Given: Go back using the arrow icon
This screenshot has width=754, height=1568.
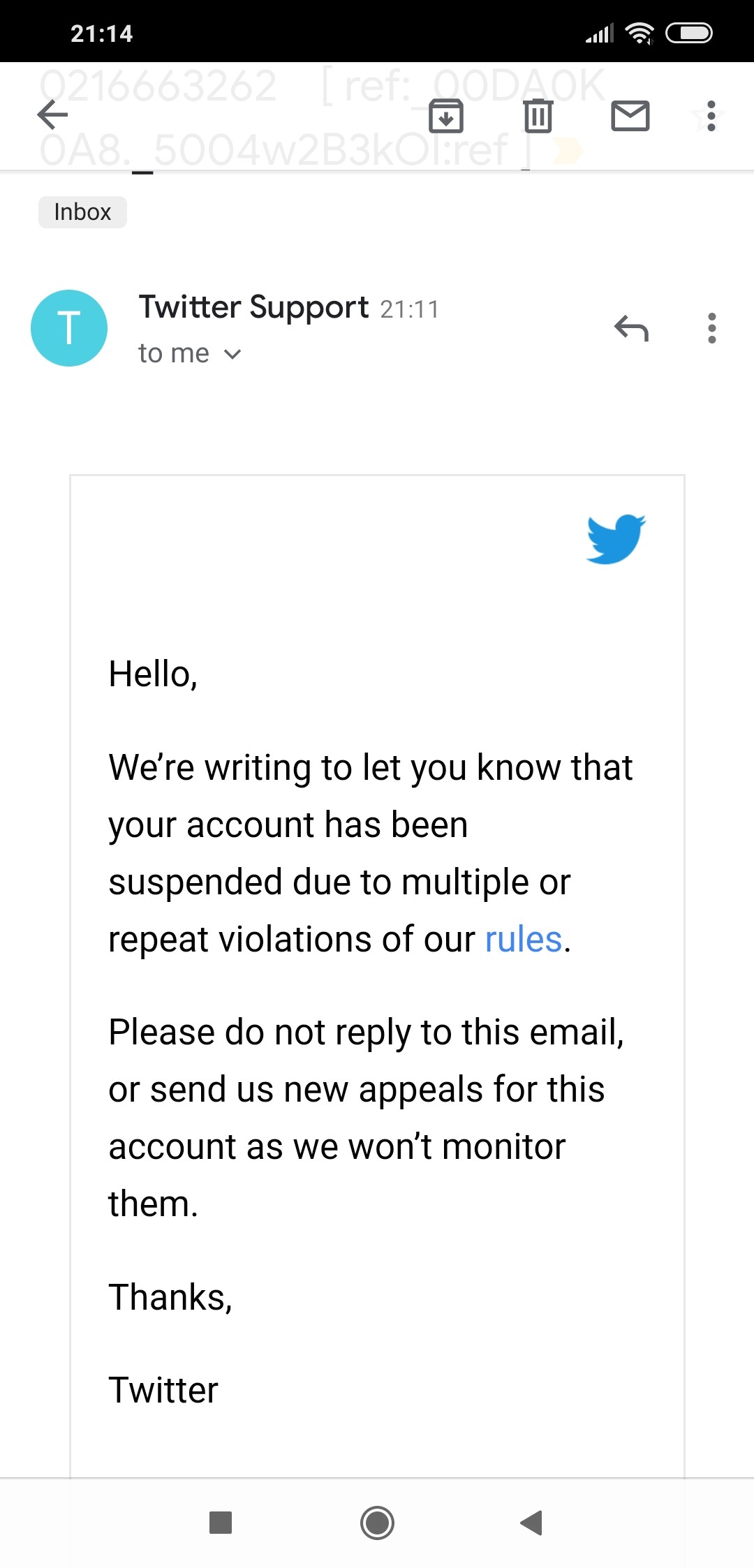Looking at the screenshot, I should [x=52, y=115].
